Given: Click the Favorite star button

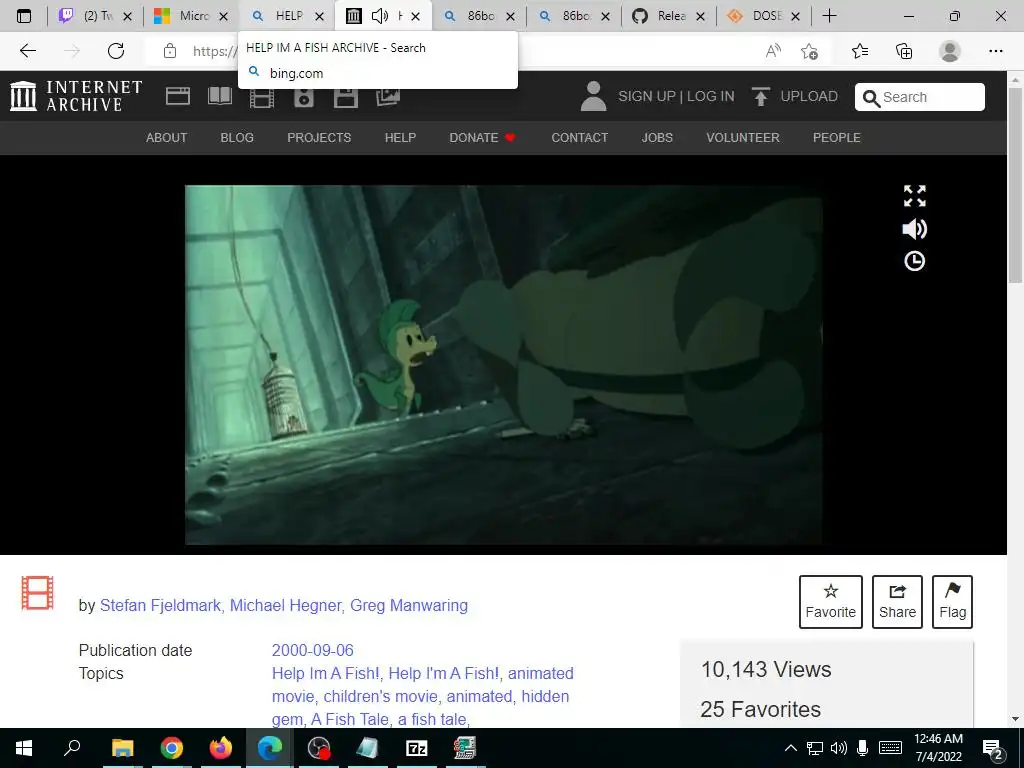Looking at the screenshot, I should point(831,601).
